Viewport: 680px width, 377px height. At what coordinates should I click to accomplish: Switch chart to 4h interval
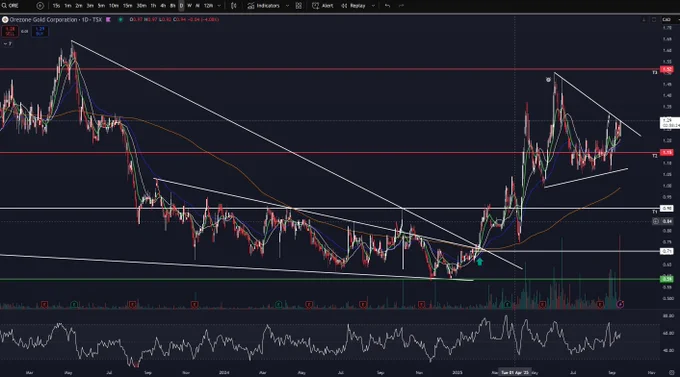pyautogui.click(x=163, y=6)
